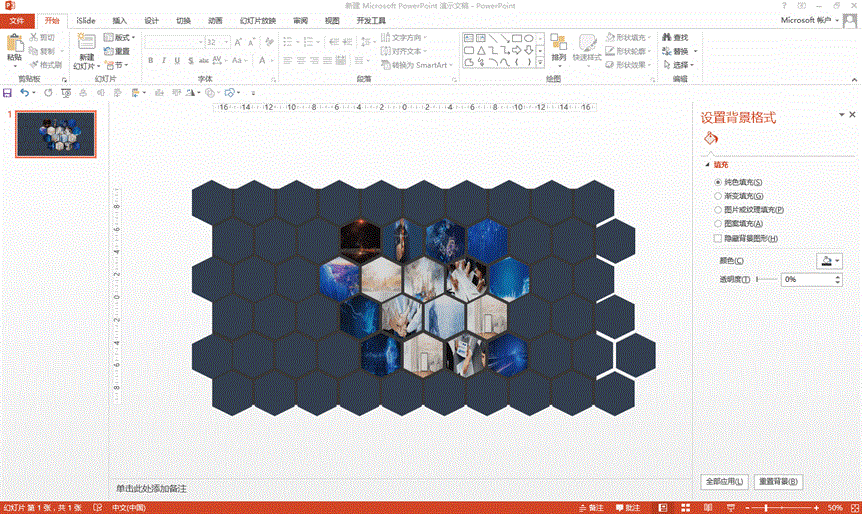Open the iSlide ribbon tab
Viewport: 862px width, 514px height.
tap(86, 20)
